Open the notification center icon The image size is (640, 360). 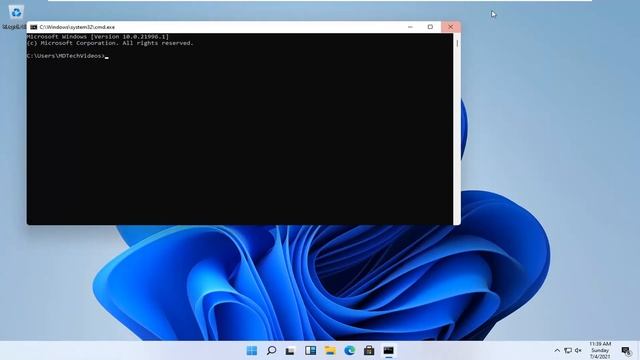tap(626, 351)
